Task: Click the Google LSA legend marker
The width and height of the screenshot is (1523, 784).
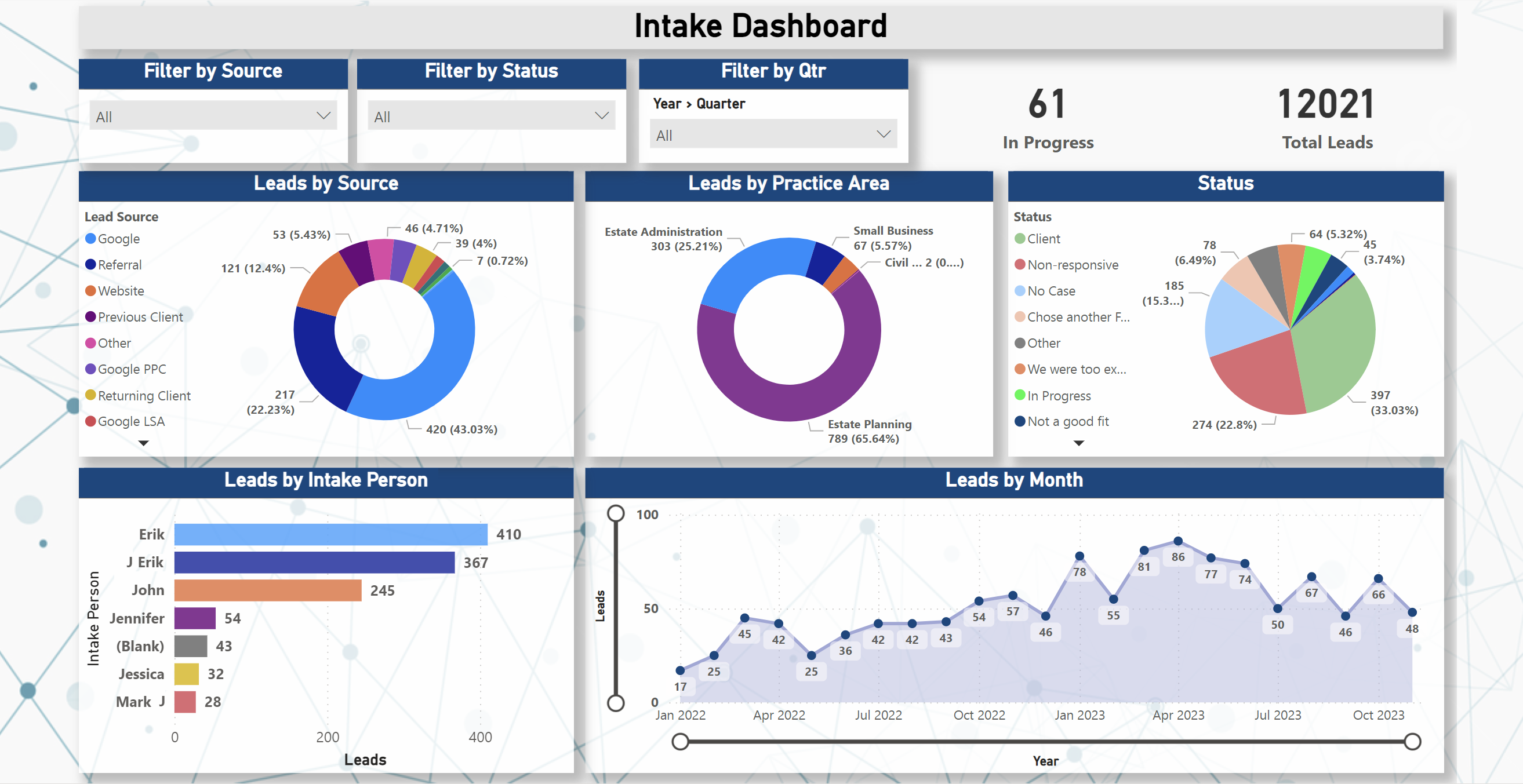Action: point(90,421)
